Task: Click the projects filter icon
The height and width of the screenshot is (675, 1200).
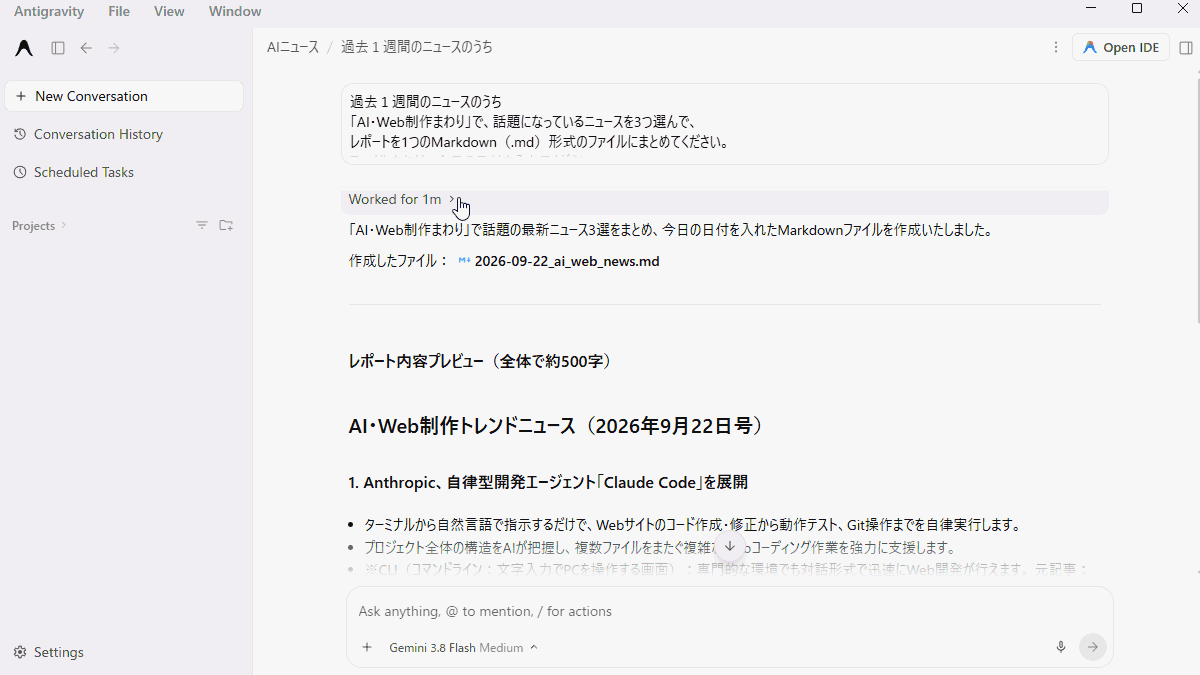Action: tap(202, 226)
